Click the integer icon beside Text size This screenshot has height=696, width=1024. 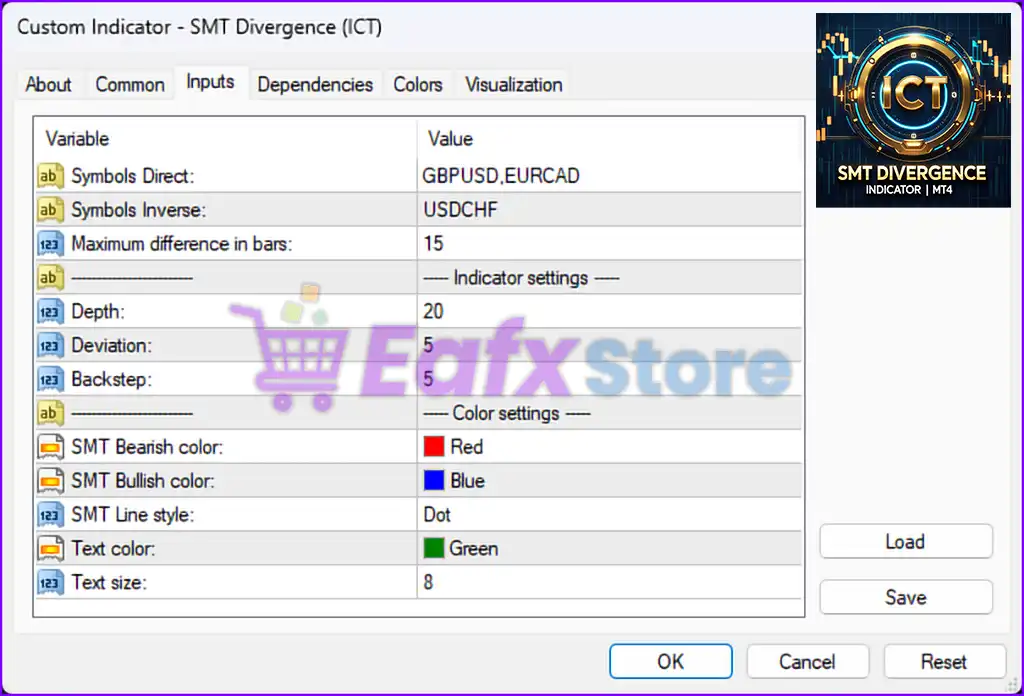point(50,583)
